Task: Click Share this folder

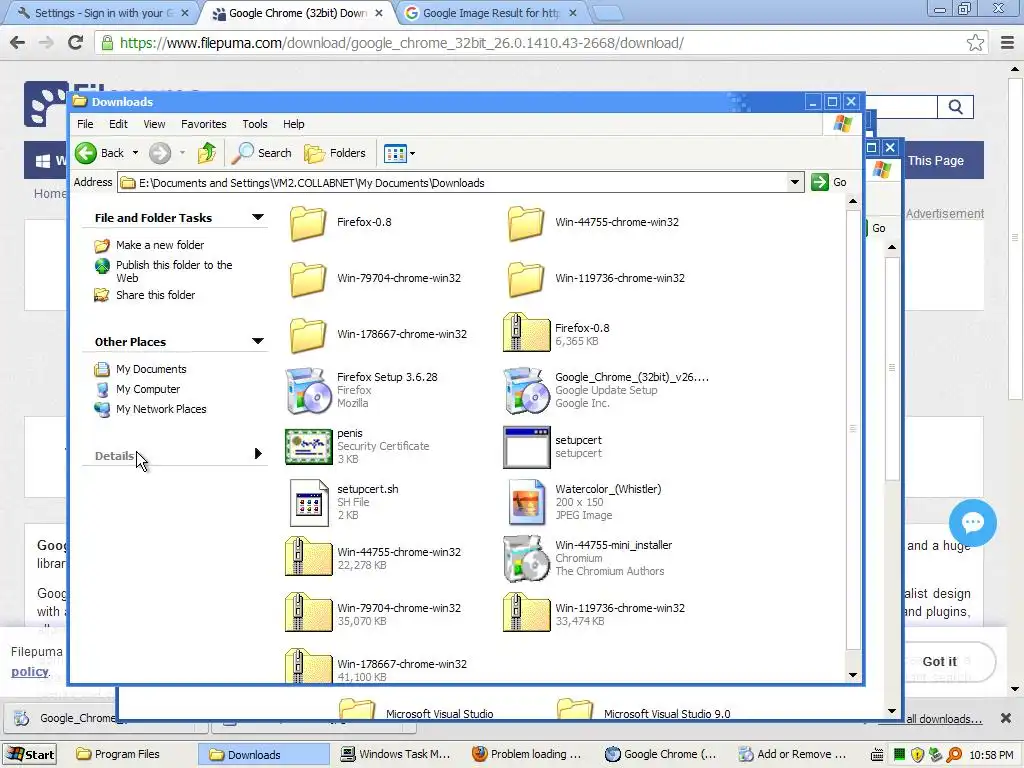Action: pyautogui.click(x=155, y=295)
